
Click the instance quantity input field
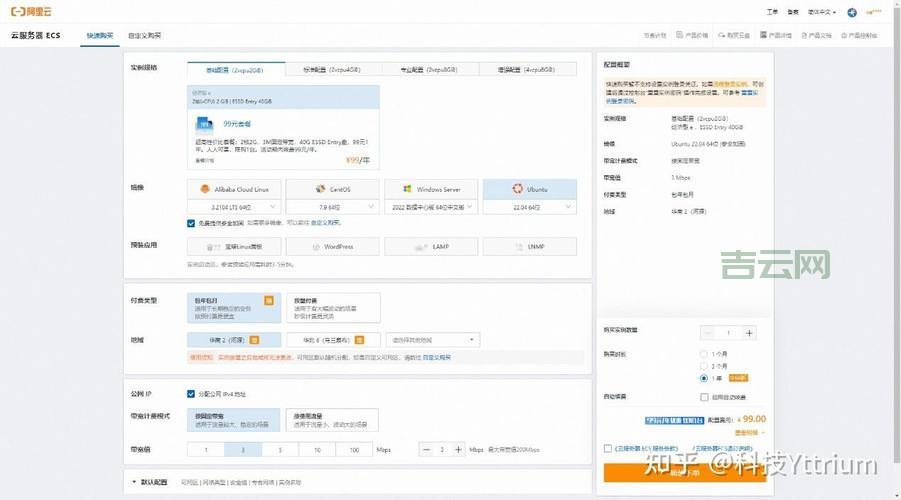[x=729, y=333]
